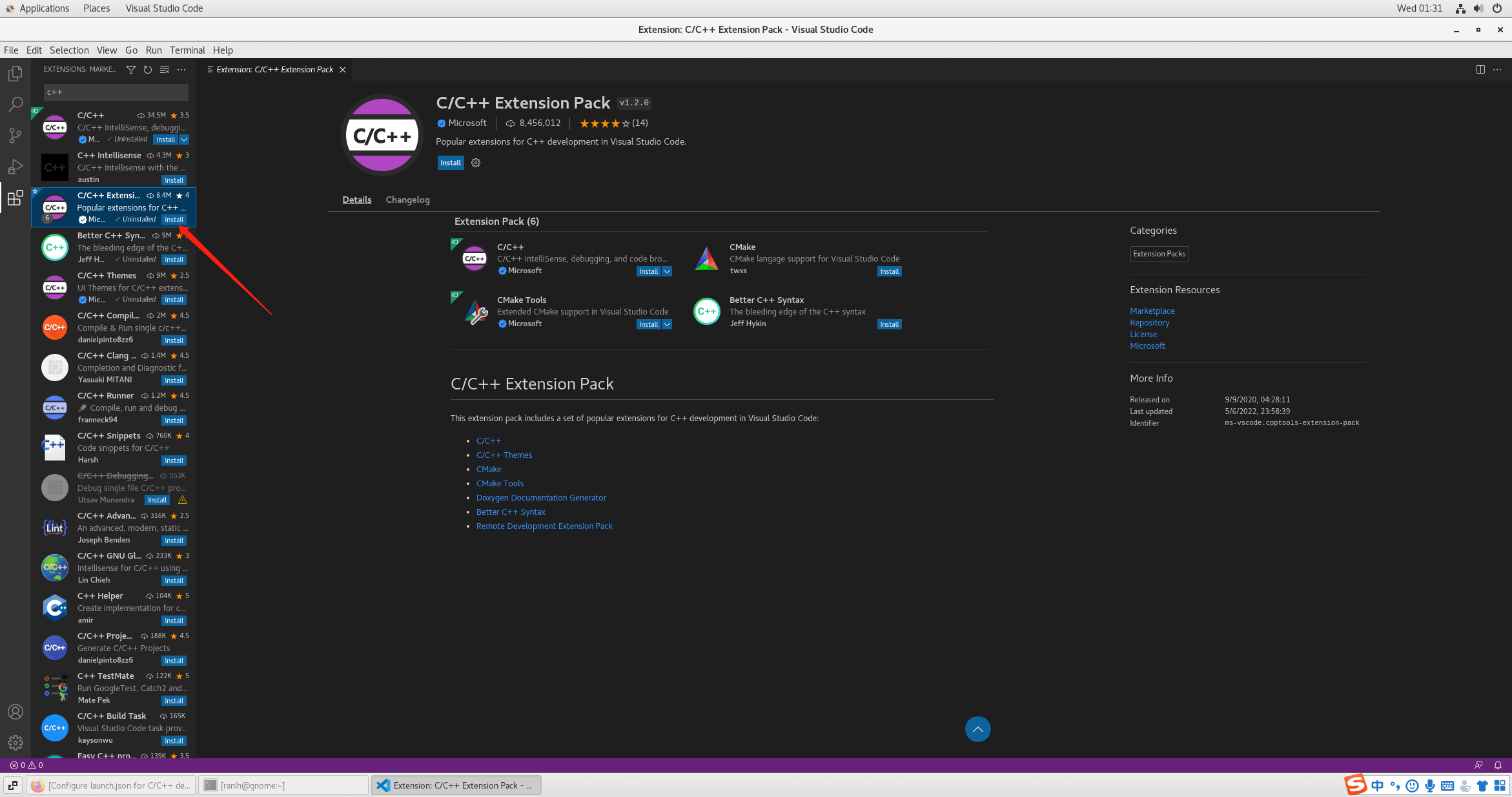Open Doxygen Documentation Generator link
The image size is (1512, 797).
pos(541,497)
